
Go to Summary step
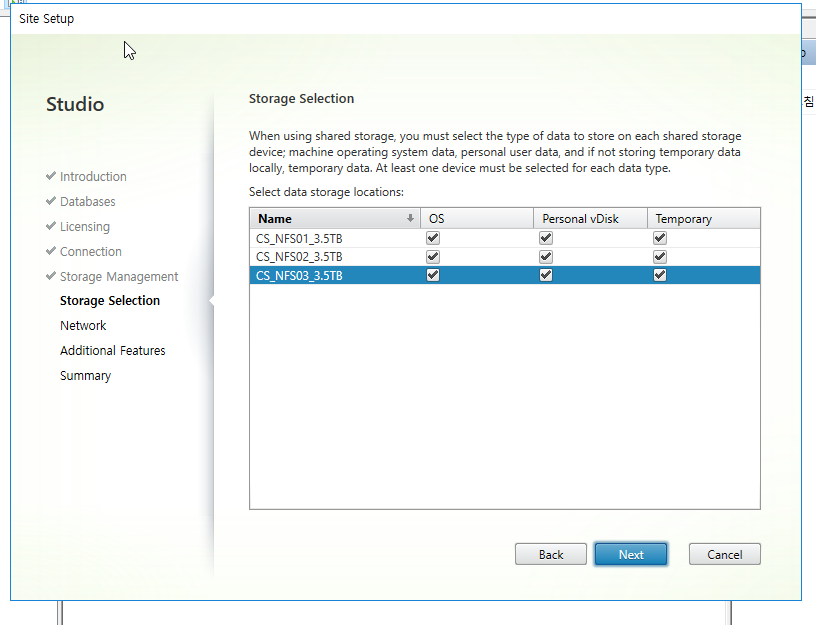85,376
